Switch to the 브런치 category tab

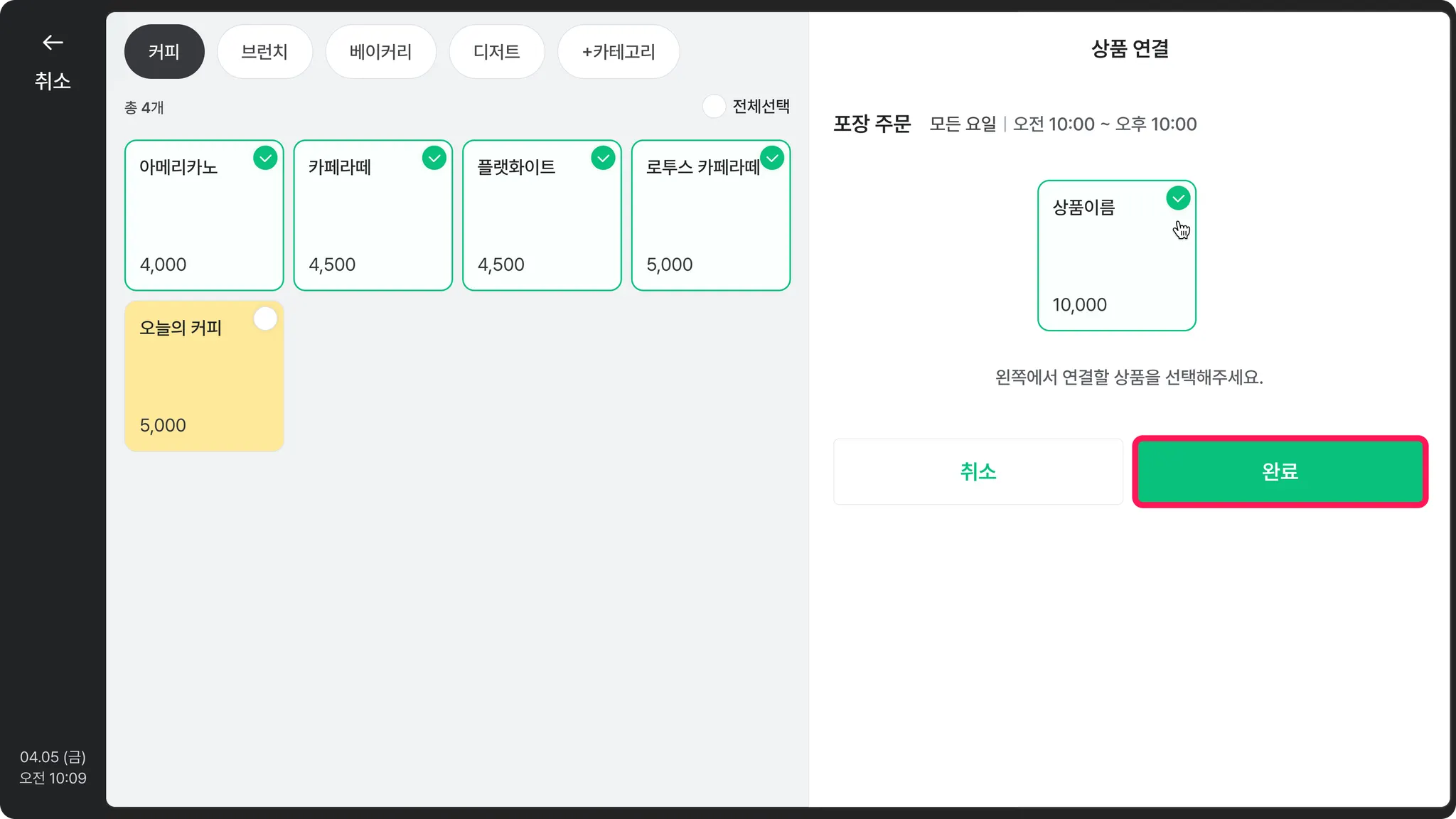[x=264, y=52]
